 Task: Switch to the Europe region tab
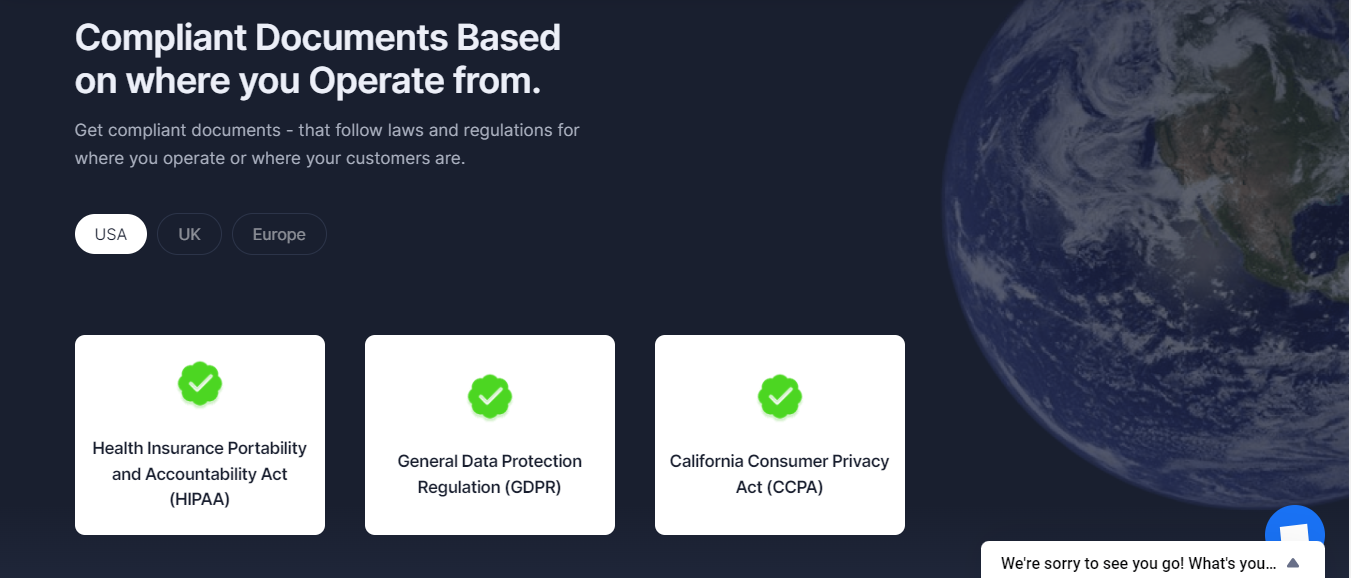coord(279,234)
